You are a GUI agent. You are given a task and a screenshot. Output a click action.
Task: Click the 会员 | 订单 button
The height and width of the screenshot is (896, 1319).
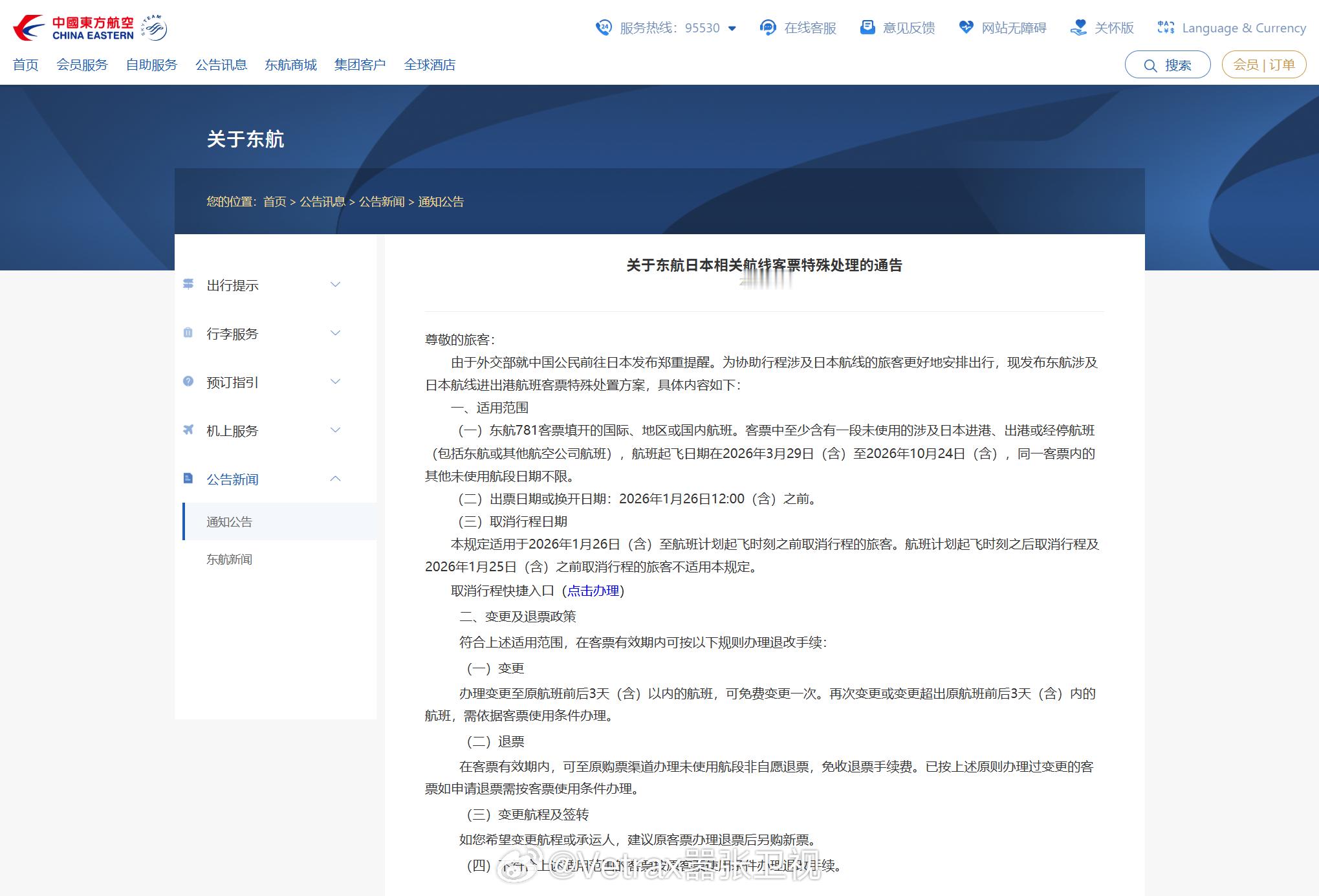pos(1263,65)
